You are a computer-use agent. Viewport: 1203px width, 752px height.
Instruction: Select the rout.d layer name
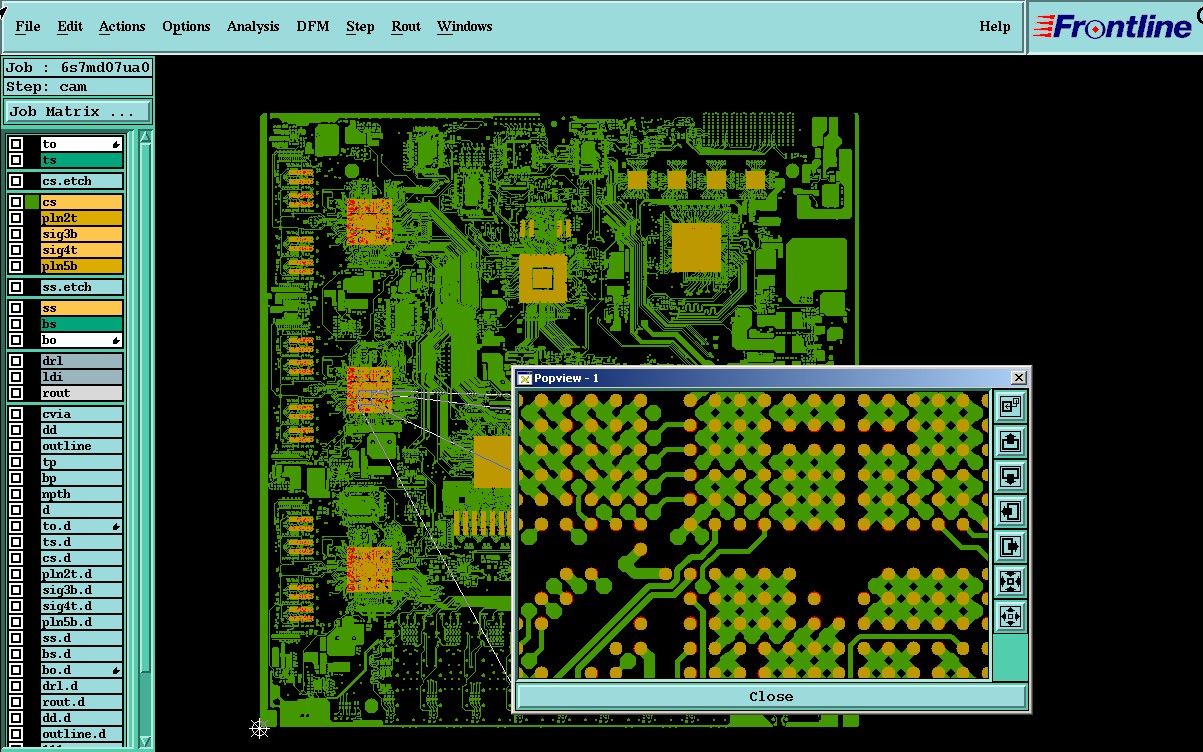click(x=81, y=702)
